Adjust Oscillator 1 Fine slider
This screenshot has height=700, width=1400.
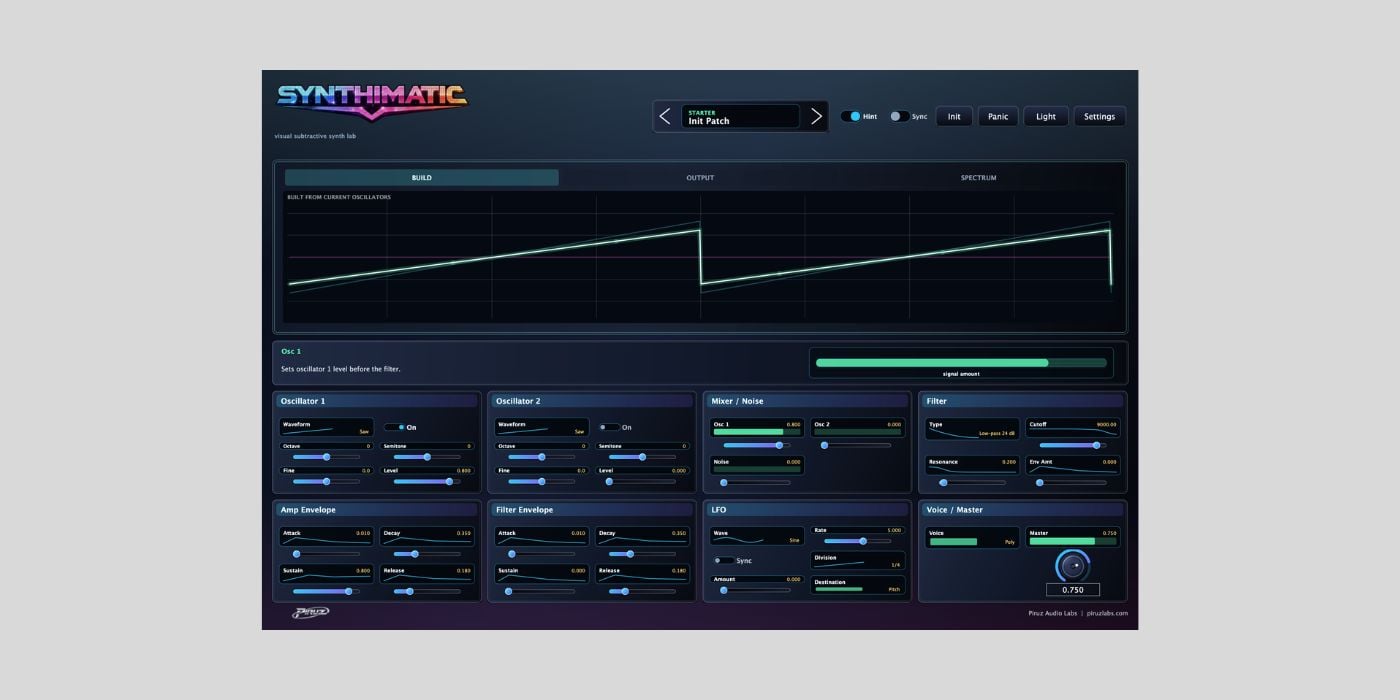326,481
